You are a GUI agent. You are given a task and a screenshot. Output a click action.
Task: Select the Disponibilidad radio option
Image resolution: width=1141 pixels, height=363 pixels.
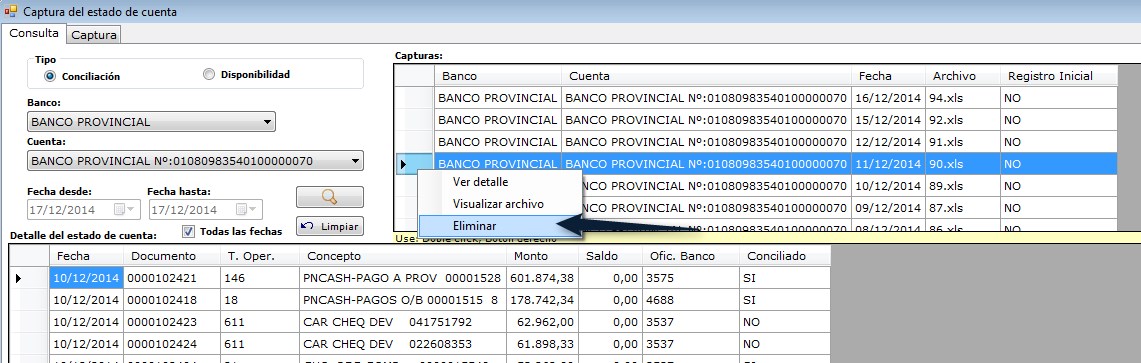209,74
